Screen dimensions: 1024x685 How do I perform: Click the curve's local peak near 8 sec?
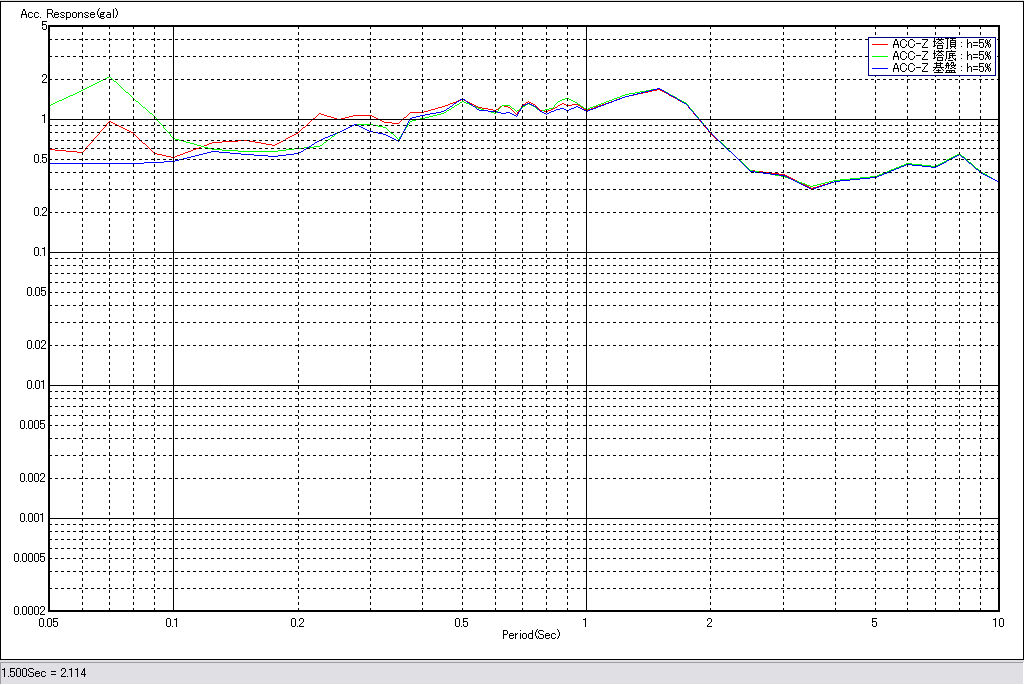click(x=960, y=154)
